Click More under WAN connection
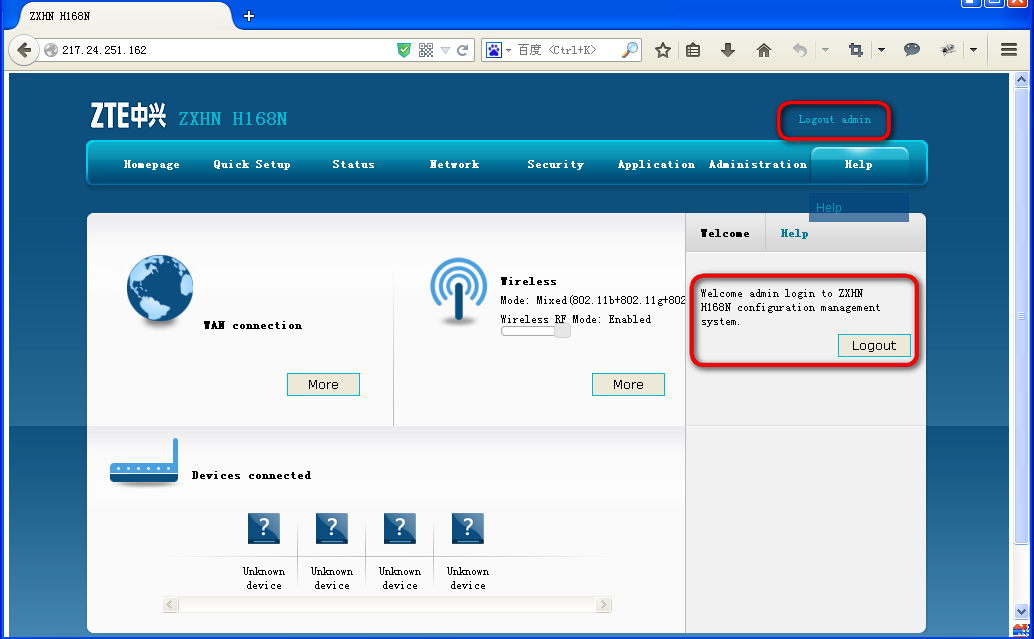This screenshot has height=639, width=1034. click(x=323, y=384)
